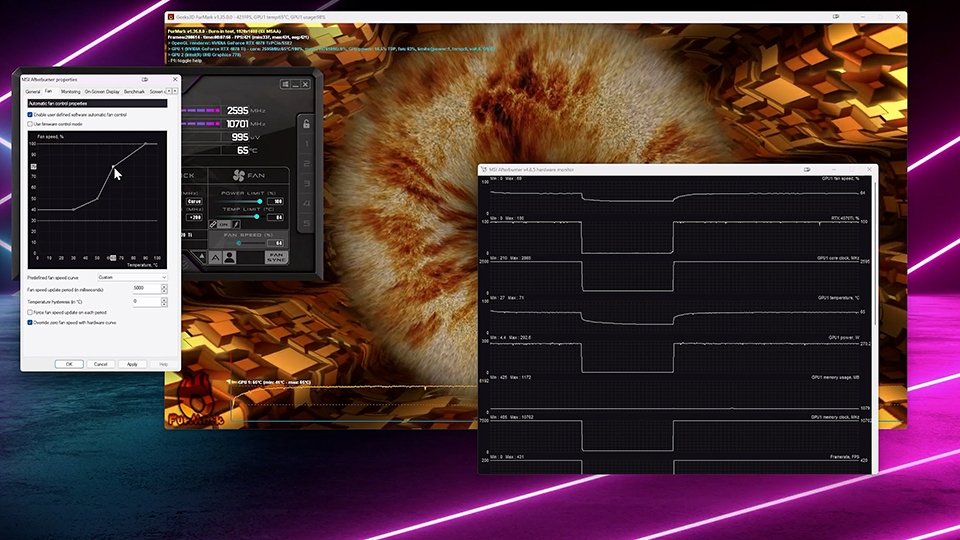Disable user defined software automatic fan control

(30, 115)
